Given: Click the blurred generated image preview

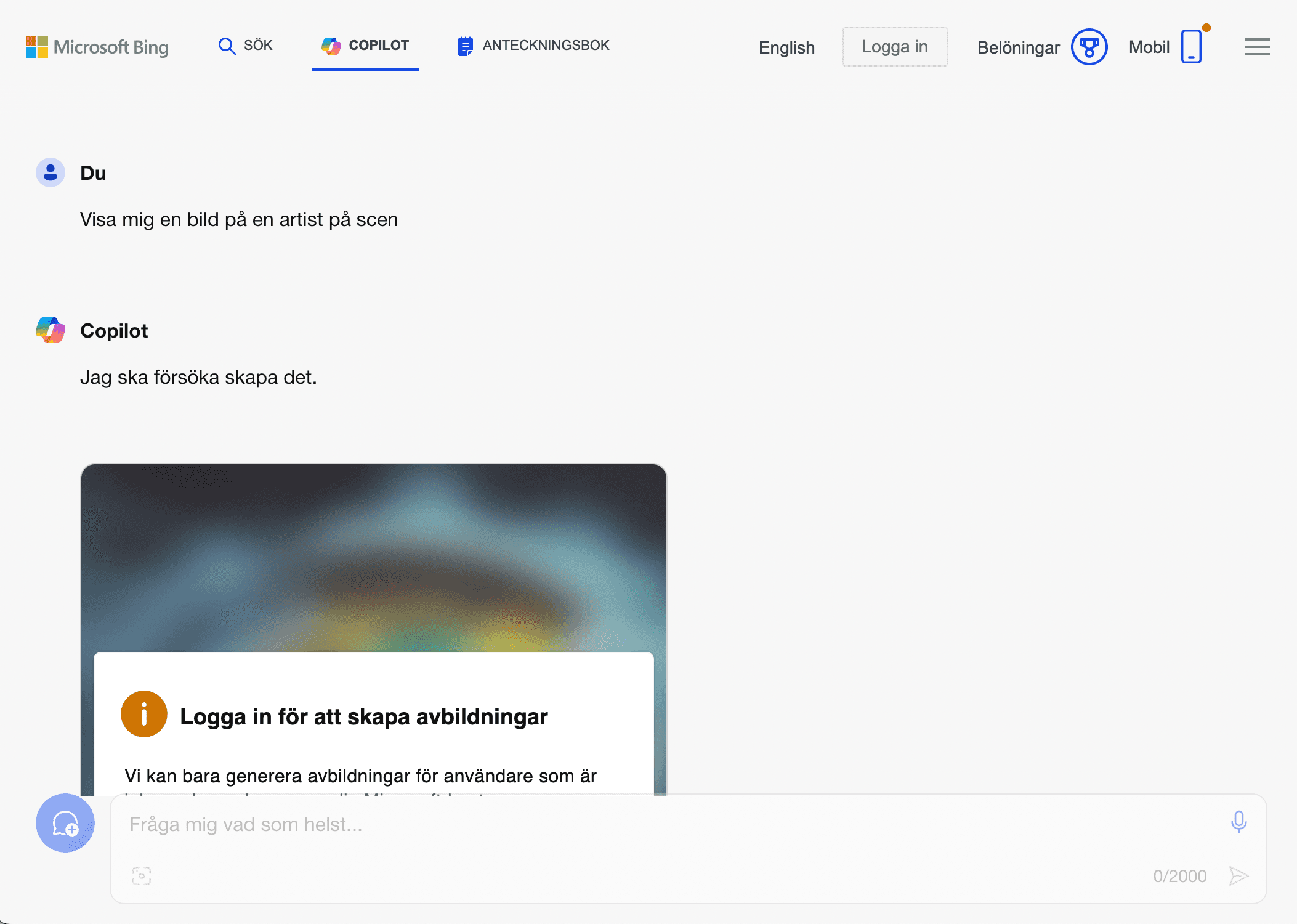Looking at the screenshot, I should [x=373, y=554].
